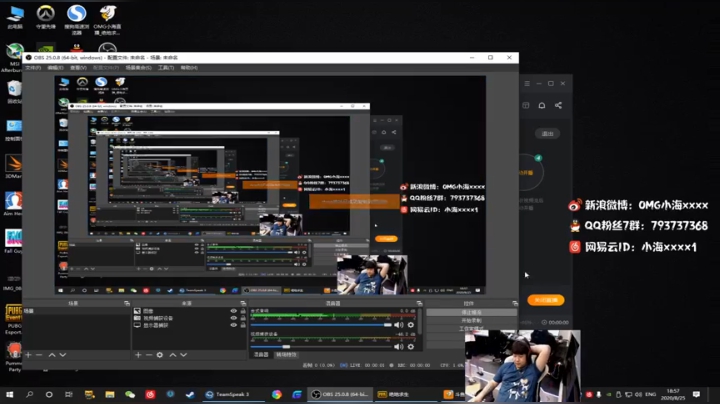Lock the 图像 source
Viewport: 720px width, 404px height.
243,311
